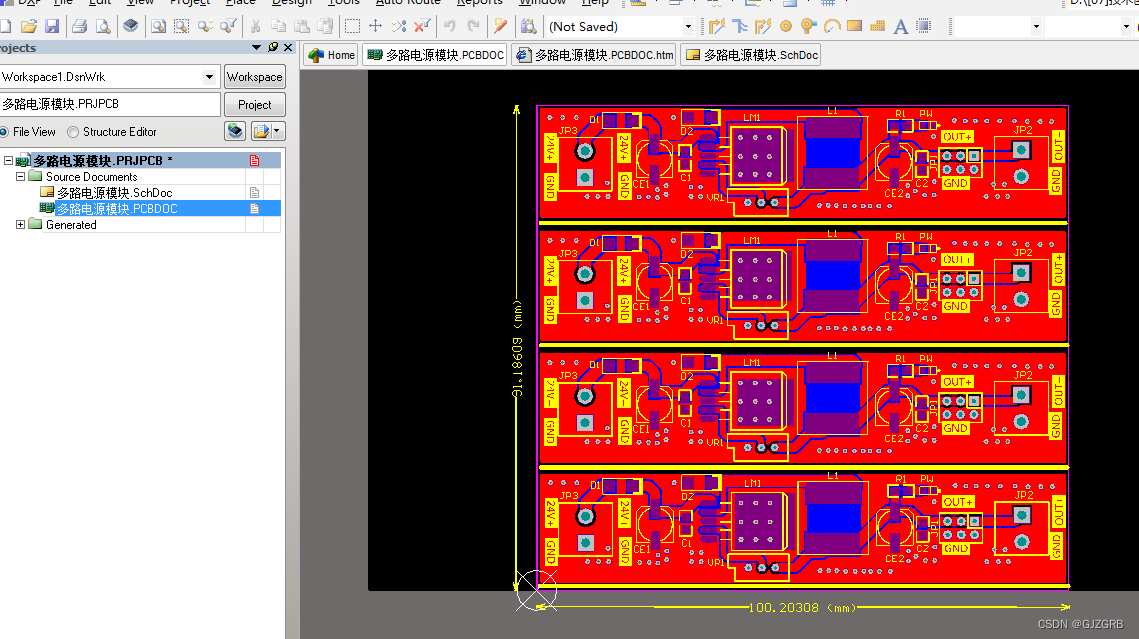
Task: Zoom on filtered objects funnel icon
Action: pyautogui.click(x=228, y=27)
